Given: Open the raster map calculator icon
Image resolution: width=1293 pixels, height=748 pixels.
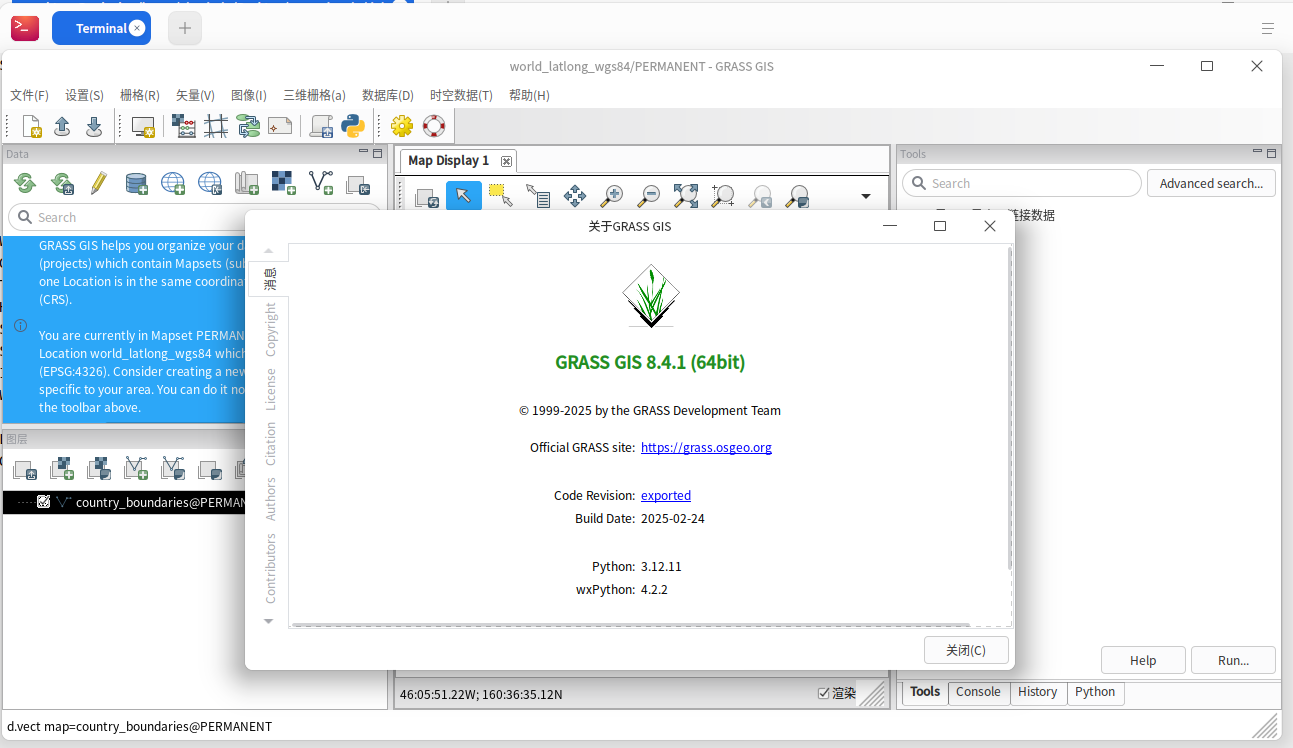Looking at the screenshot, I should pyautogui.click(x=184, y=126).
